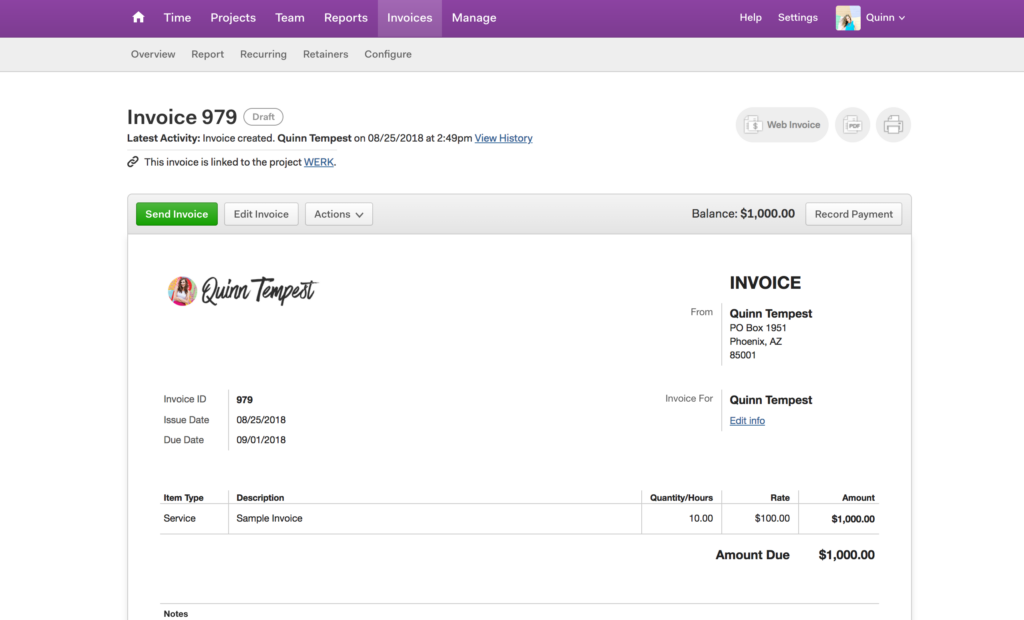
Task: Open the Time menu
Action: 177,18
